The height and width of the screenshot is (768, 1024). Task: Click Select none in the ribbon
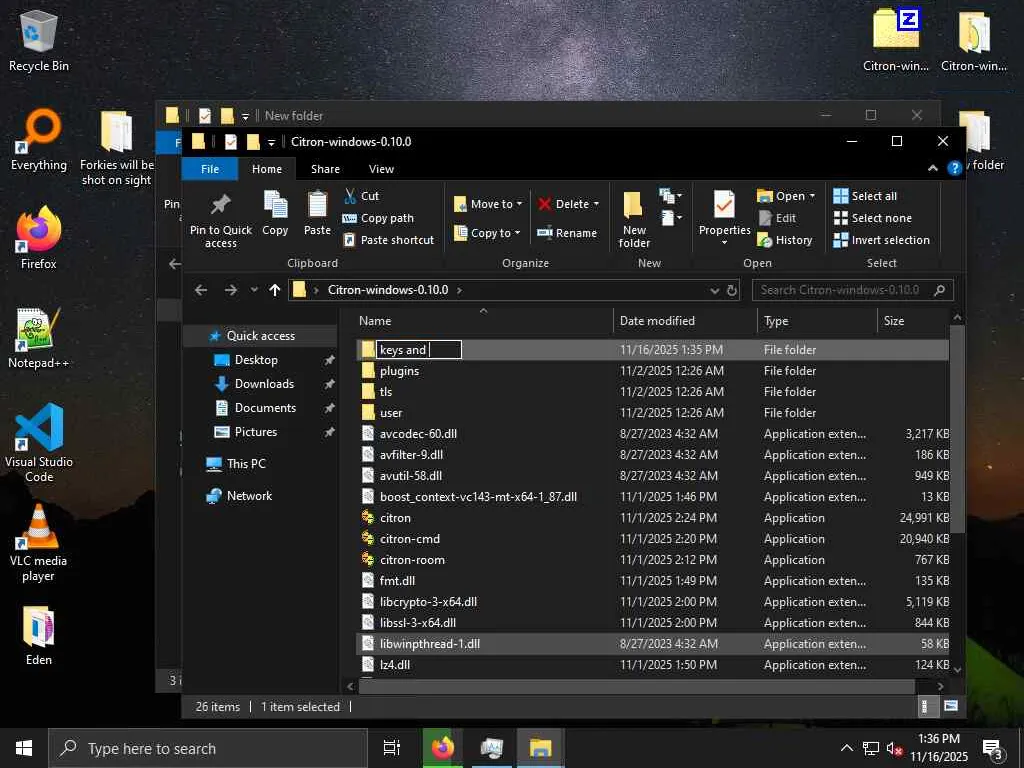coord(872,218)
